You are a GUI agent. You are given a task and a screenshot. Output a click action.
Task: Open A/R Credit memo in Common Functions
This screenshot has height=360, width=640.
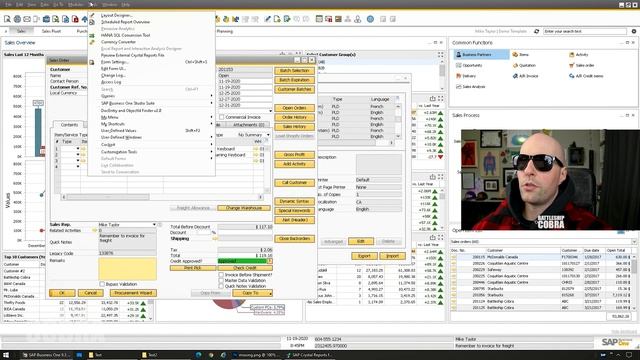click(x=586, y=76)
